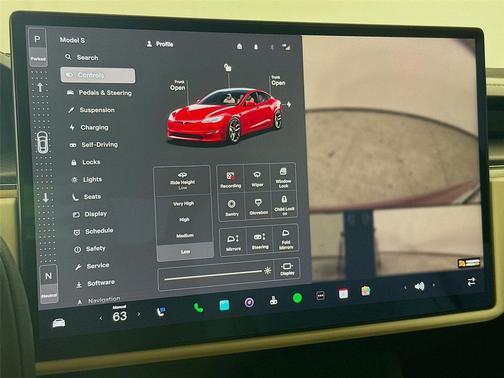Open the Safety menu
Viewport: 504px width, 378px height.
(90, 249)
